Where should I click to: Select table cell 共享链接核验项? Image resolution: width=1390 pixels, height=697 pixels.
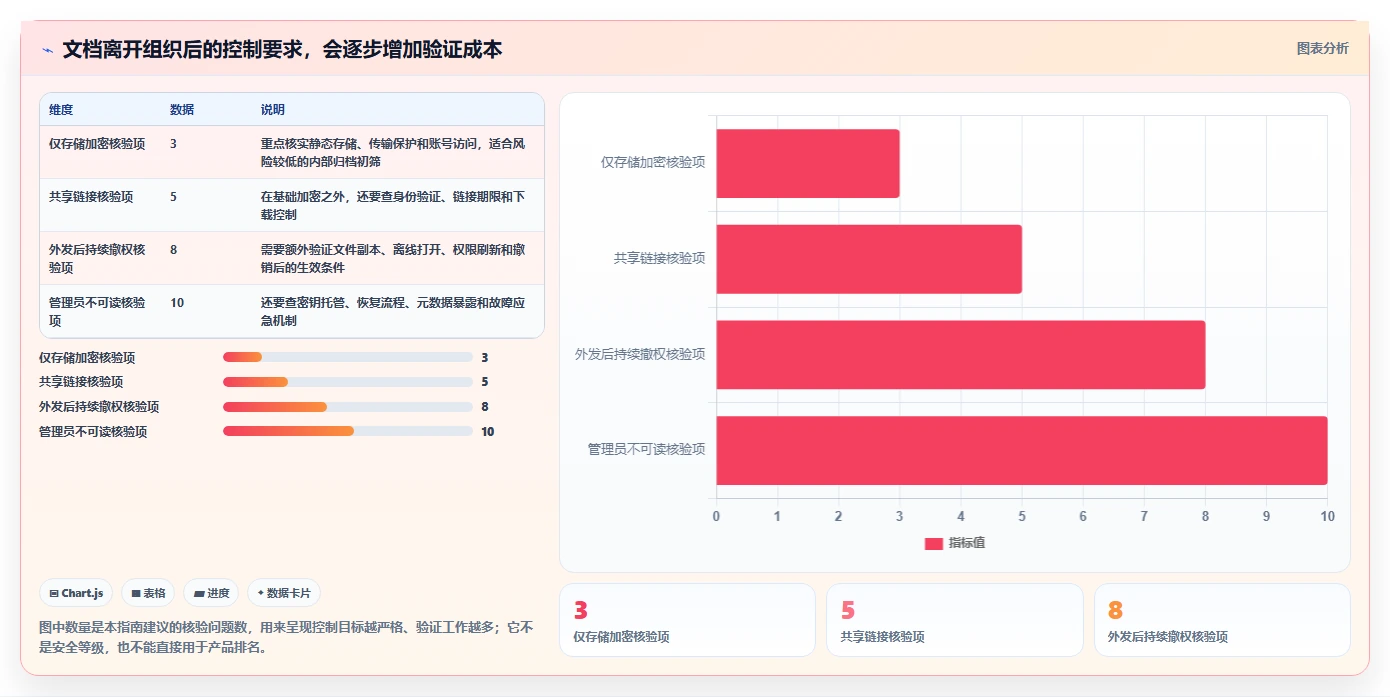pyautogui.click(x=91, y=197)
